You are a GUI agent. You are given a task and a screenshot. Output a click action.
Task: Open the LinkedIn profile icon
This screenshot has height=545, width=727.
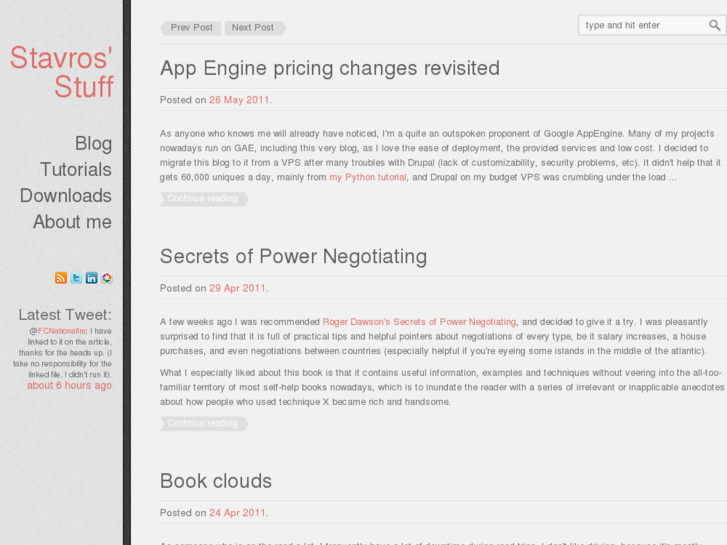[91, 278]
